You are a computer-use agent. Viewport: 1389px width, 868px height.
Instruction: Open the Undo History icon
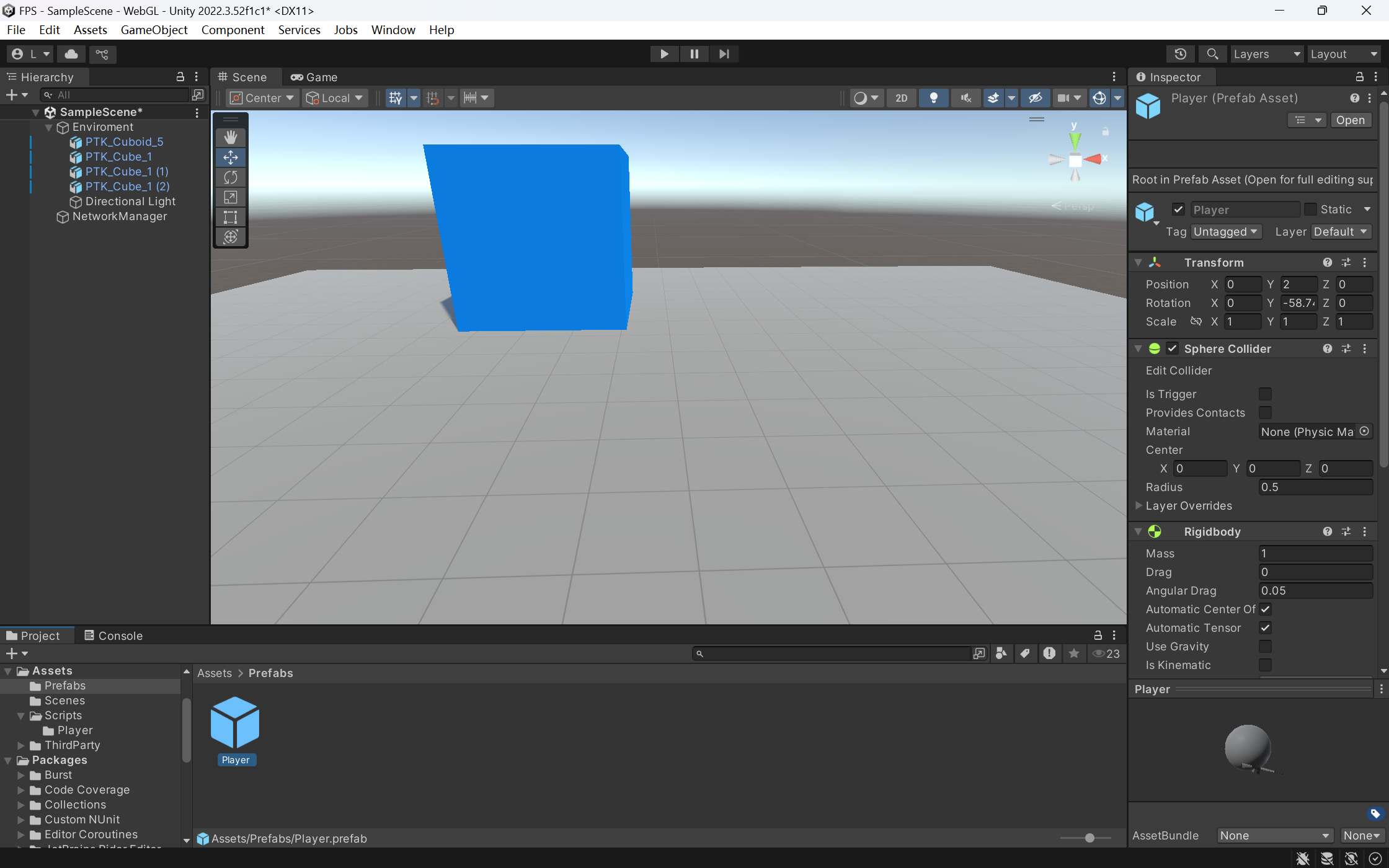click(1180, 54)
